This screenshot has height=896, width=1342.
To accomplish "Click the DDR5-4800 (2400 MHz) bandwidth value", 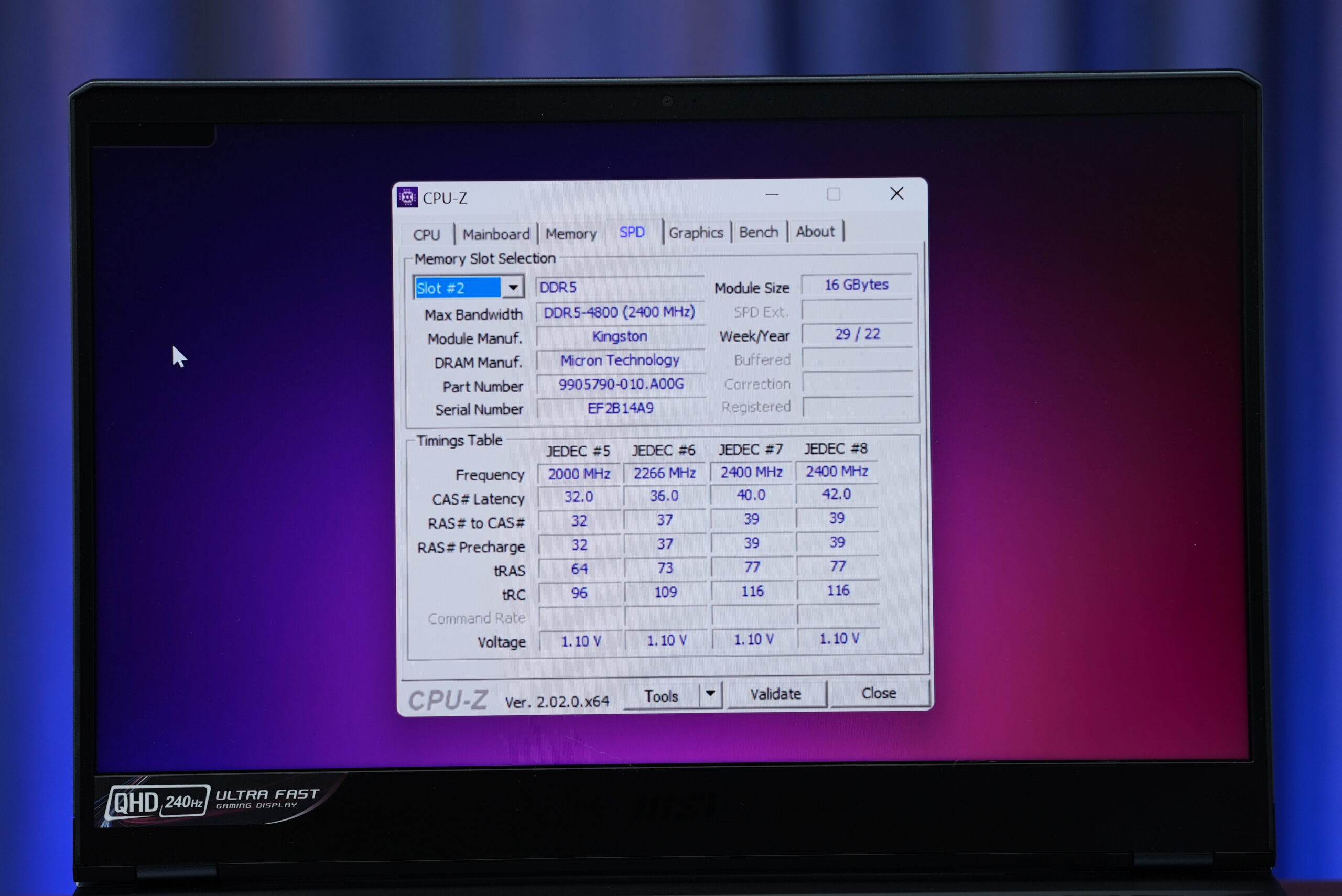I will tap(620, 312).
